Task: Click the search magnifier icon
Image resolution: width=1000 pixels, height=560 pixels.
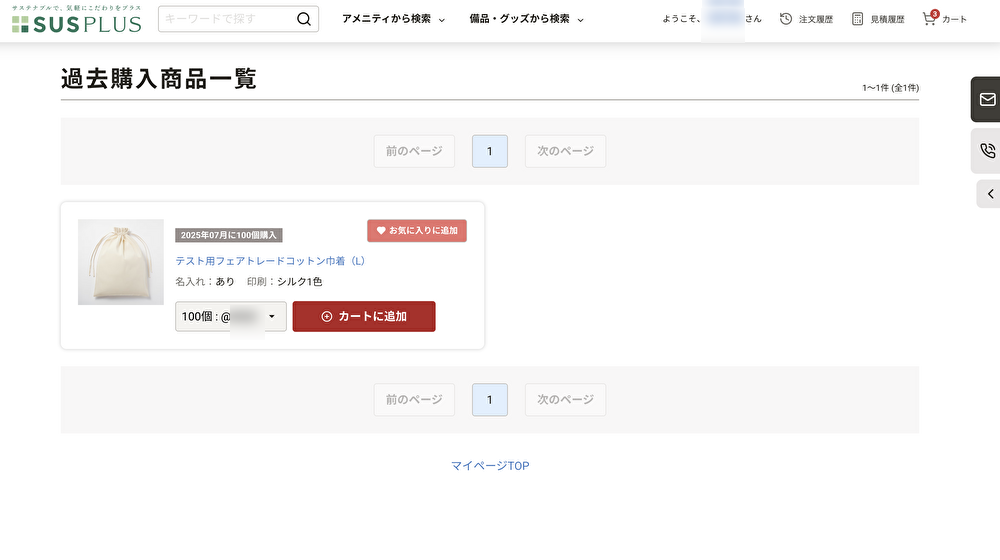Action: point(304,19)
